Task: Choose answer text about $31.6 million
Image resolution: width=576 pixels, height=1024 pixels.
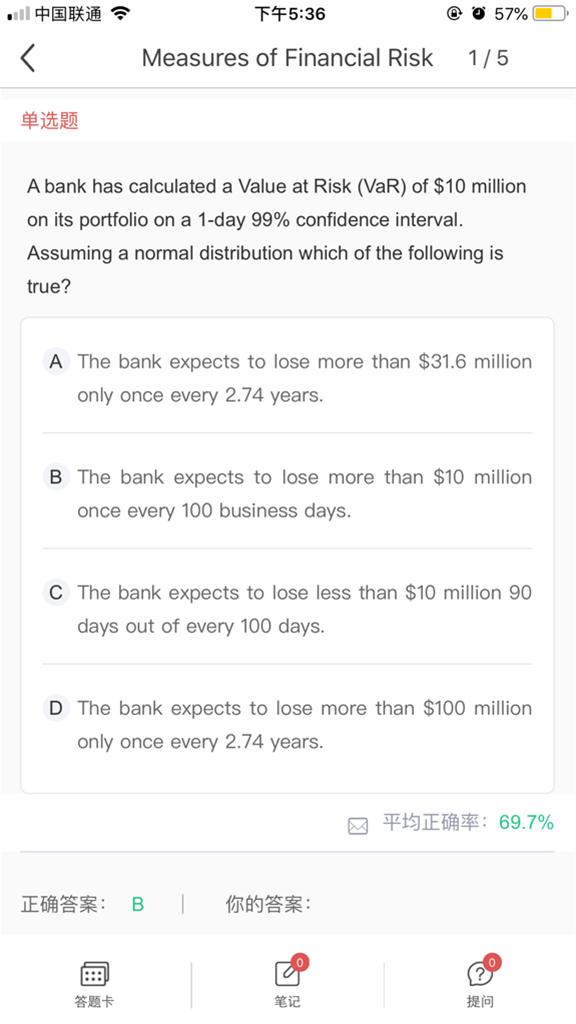Action: pos(304,378)
